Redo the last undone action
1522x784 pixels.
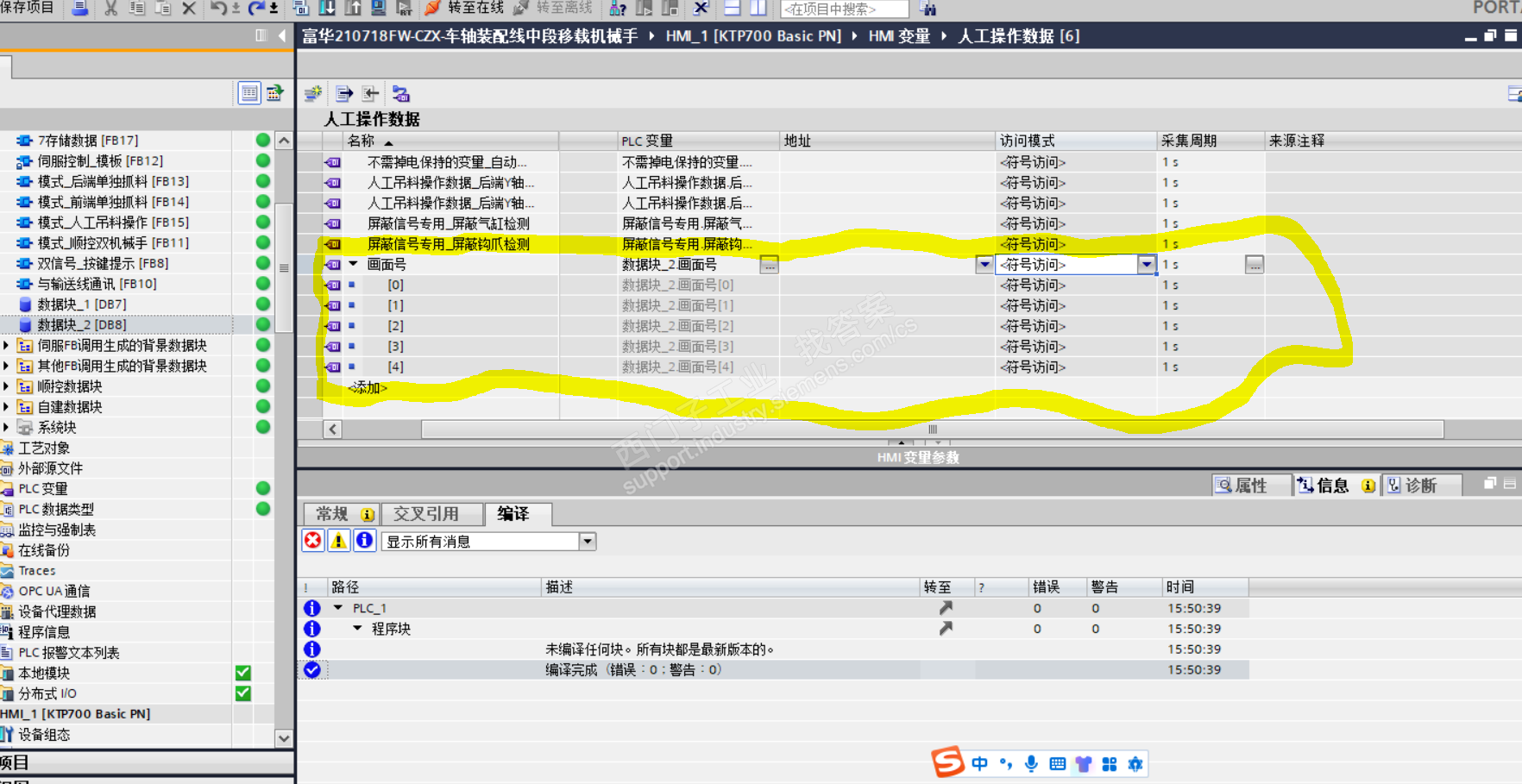point(256,9)
